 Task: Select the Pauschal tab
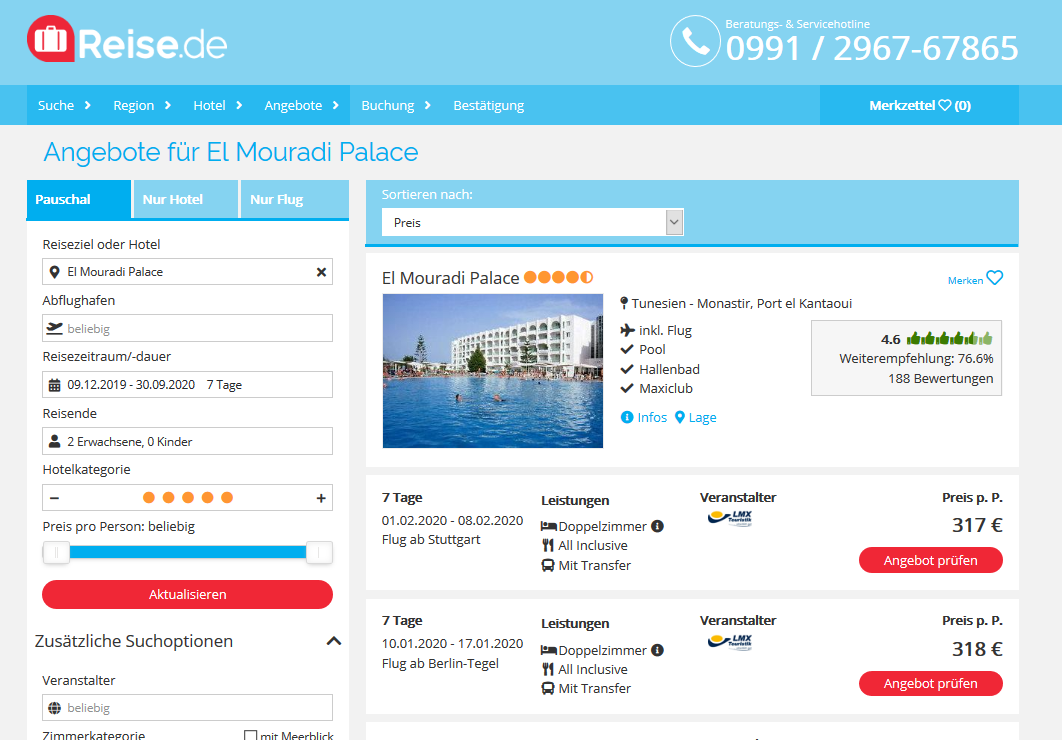point(79,199)
